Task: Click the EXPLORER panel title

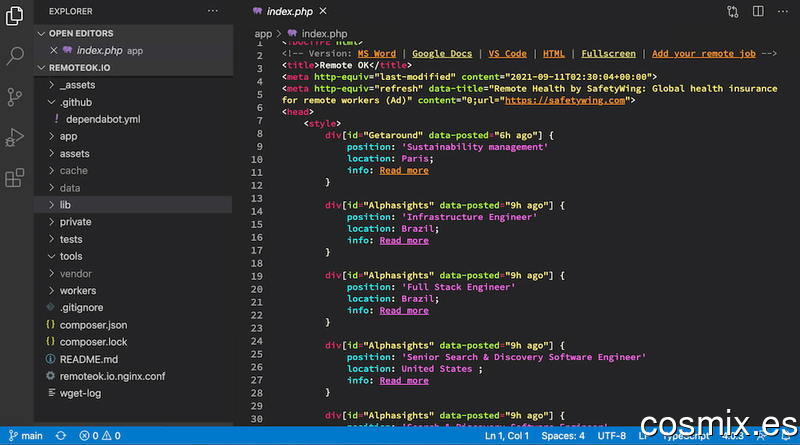Action: point(70,11)
